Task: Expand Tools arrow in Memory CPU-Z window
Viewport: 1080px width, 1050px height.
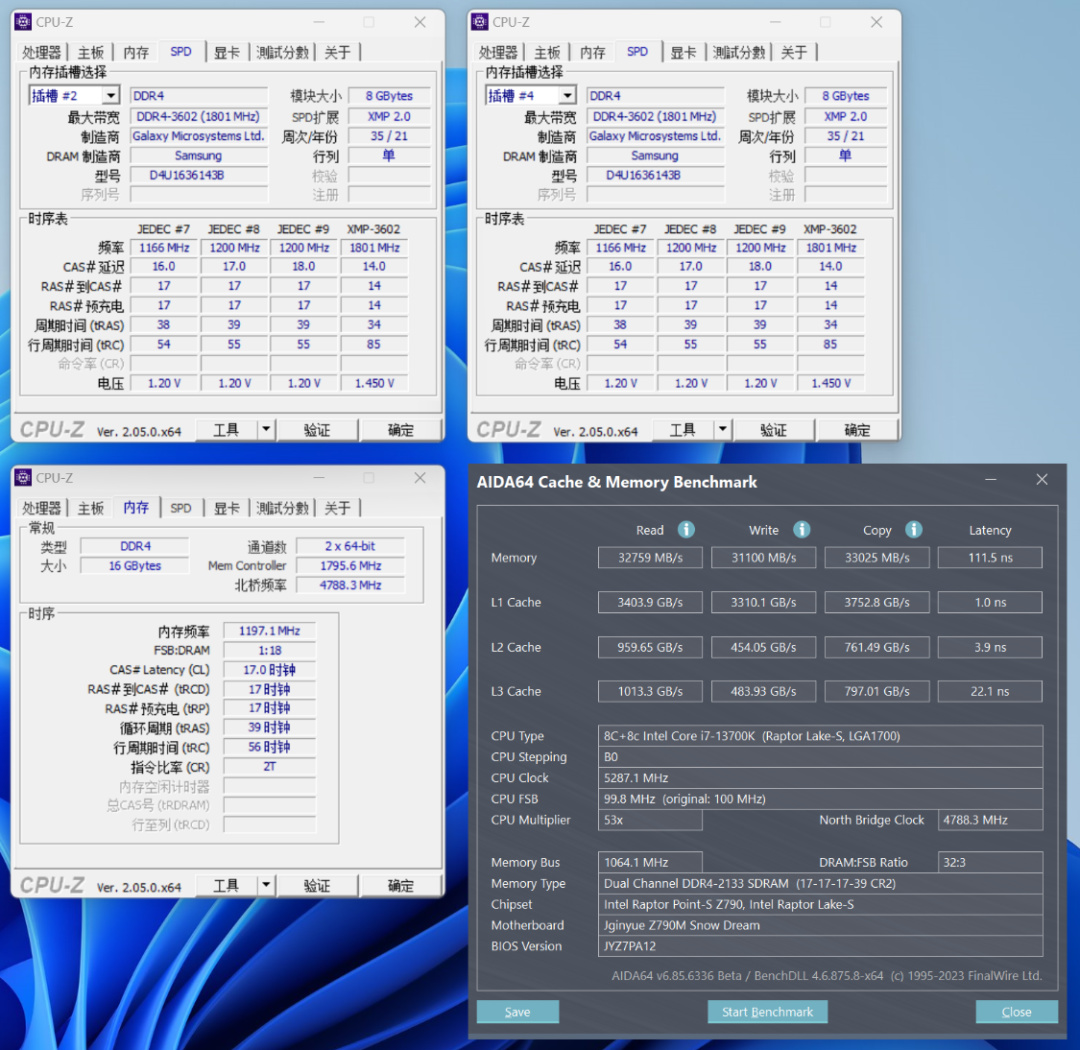Action: pyautogui.click(x=266, y=885)
